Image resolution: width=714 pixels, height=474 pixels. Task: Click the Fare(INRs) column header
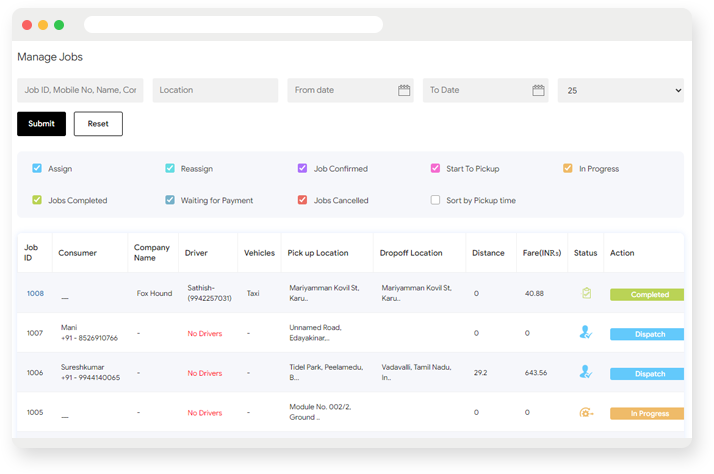[x=542, y=253]
